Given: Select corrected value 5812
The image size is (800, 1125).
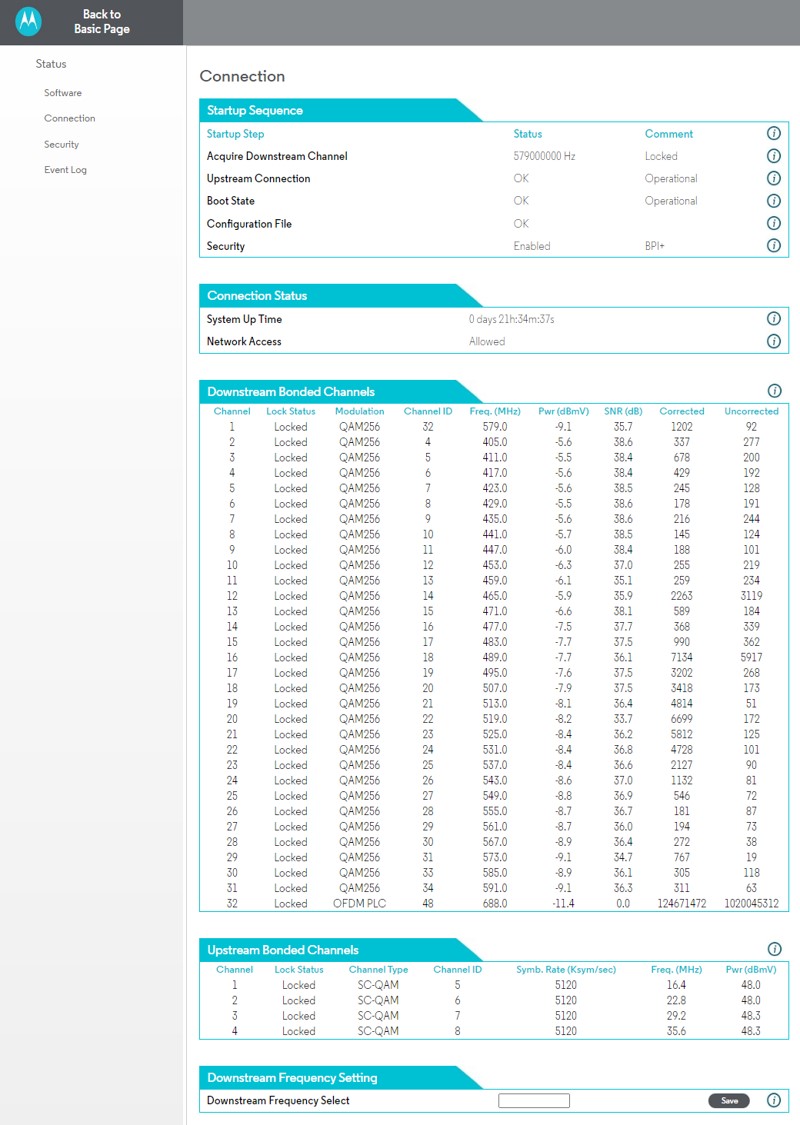Looking at the screenshot, I should tap(682, 735).
